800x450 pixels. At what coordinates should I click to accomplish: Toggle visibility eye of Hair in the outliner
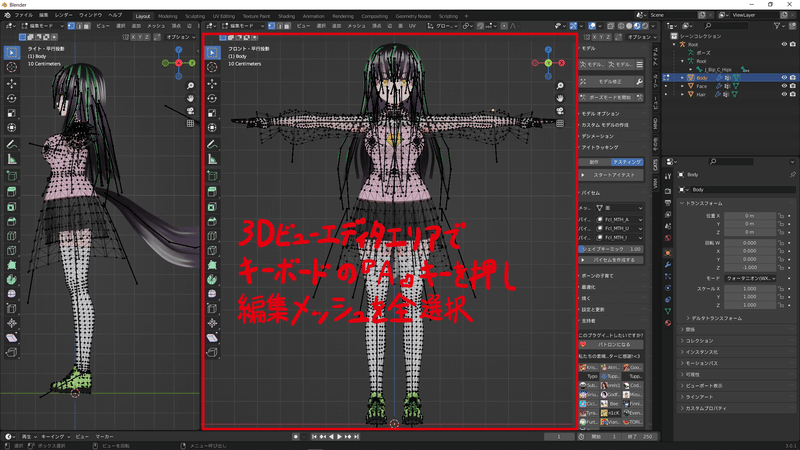tap(784, 94)
